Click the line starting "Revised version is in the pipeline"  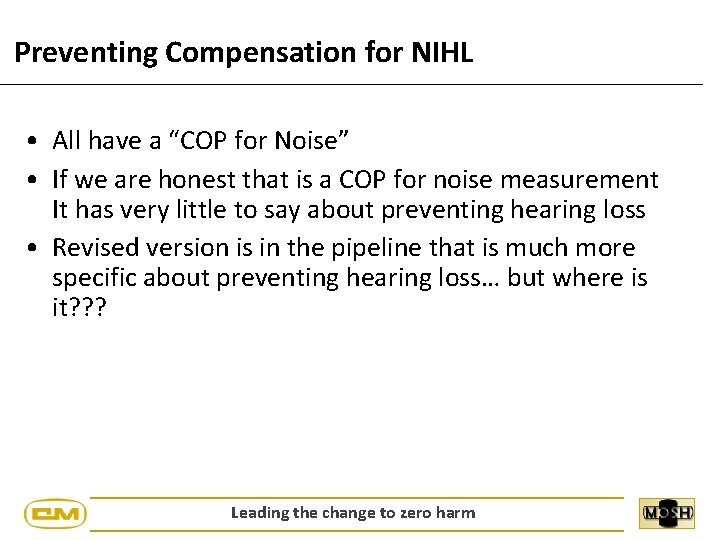(344, 248)
